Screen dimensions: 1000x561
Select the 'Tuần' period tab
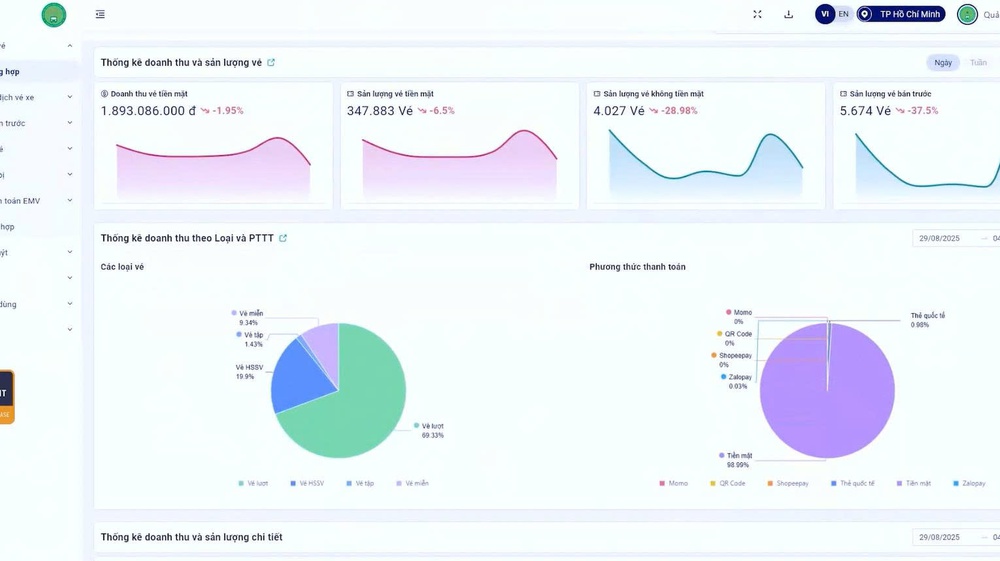[978, 62]
